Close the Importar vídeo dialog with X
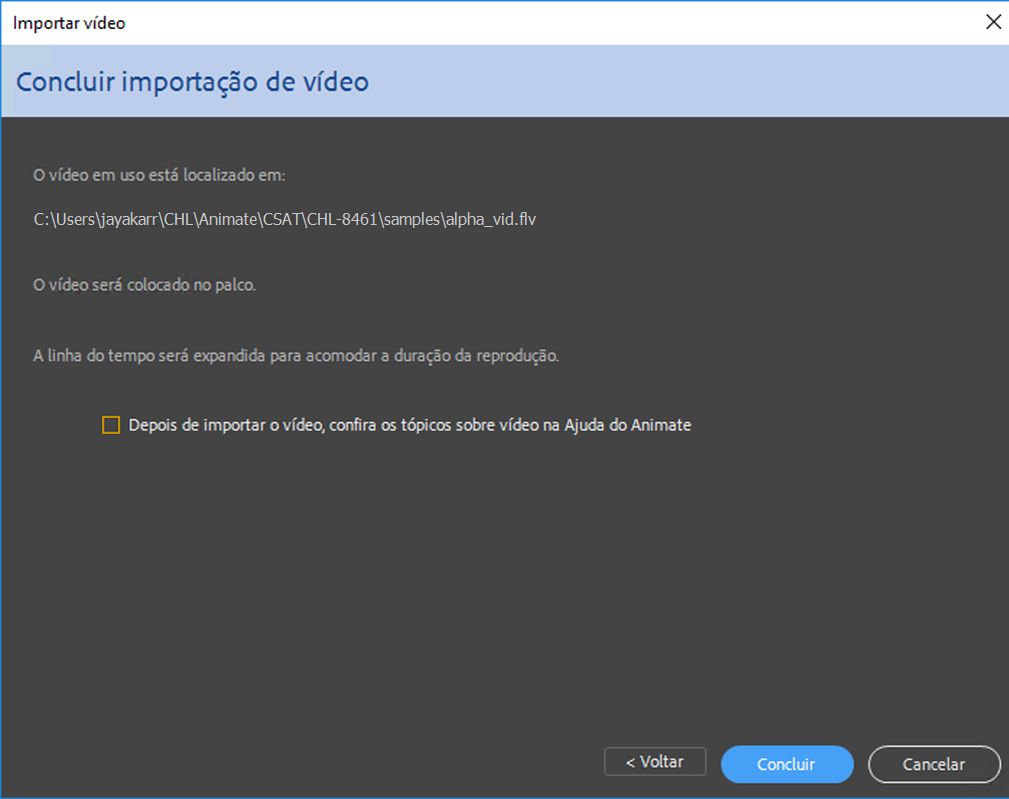The width and height of the screenshot is (1009, 799). coord(993,21)
